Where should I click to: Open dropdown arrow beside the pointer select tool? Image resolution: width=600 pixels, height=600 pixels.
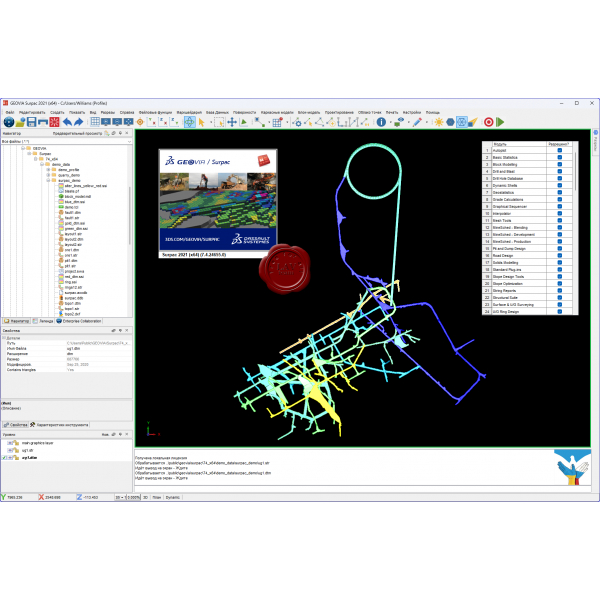click(211, 122)
